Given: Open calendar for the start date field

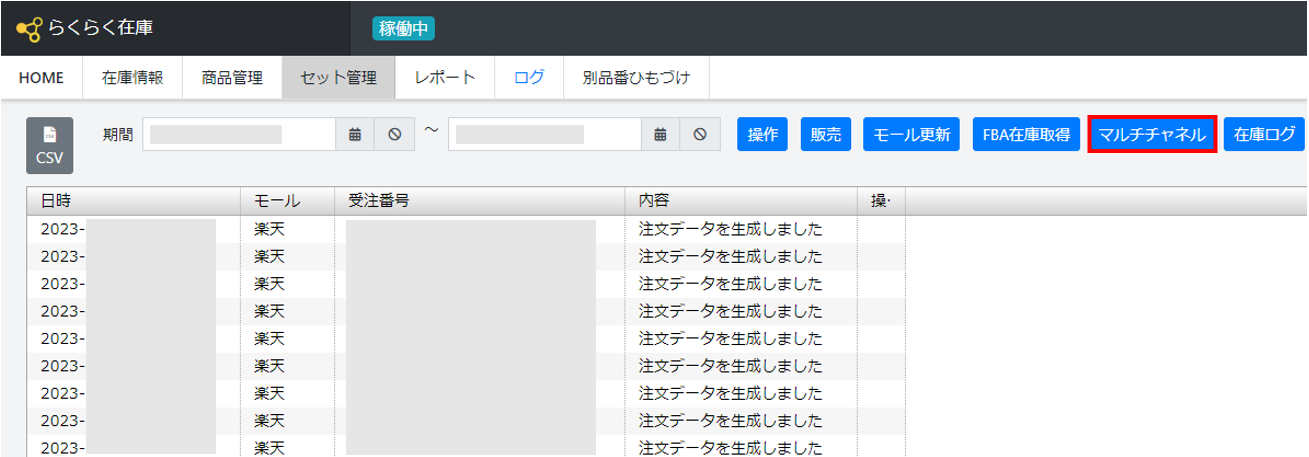Looking at the screenshot, I should (354, 134).
